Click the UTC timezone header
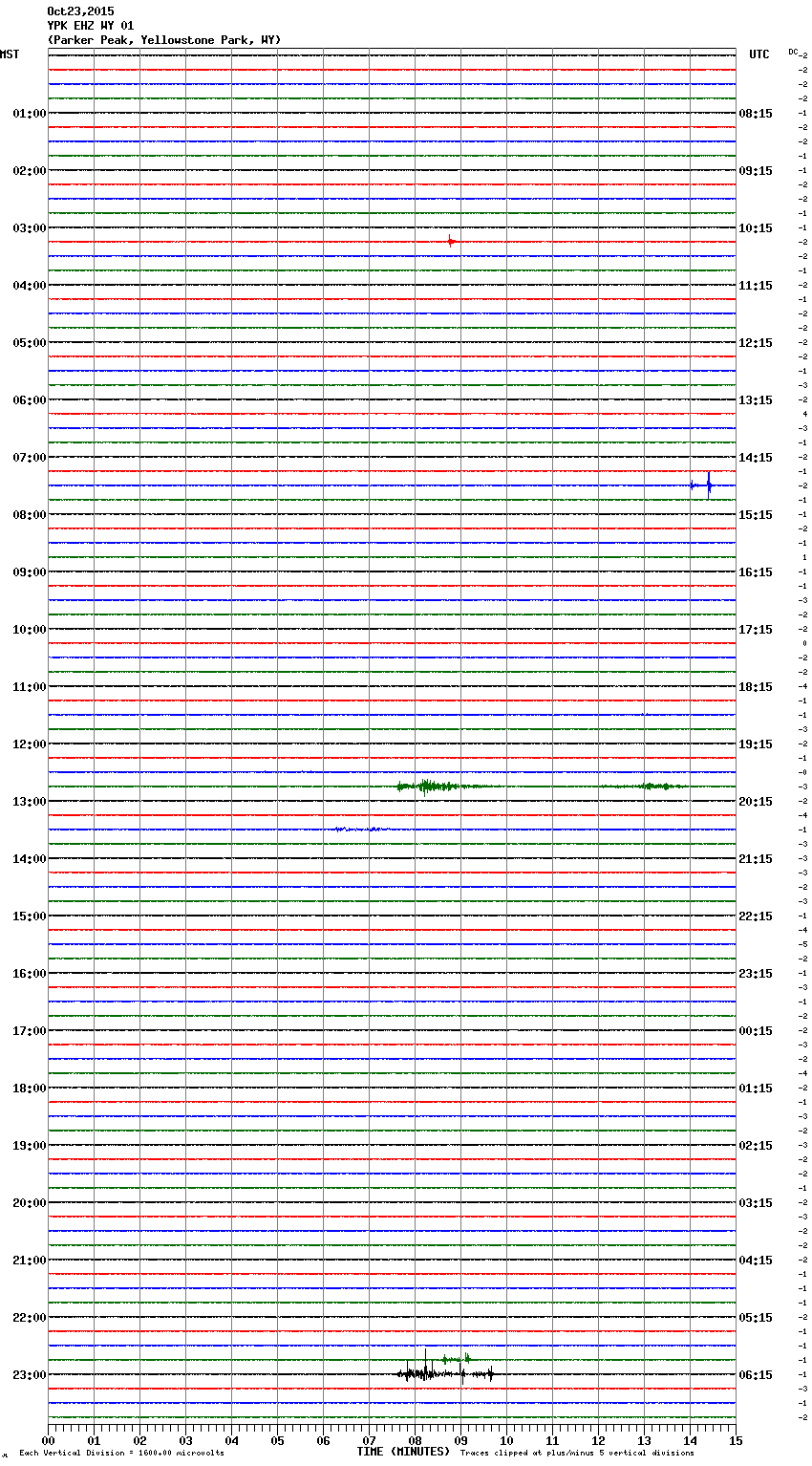The height and width of the screenshot is (1466, 812). [759, 54]
